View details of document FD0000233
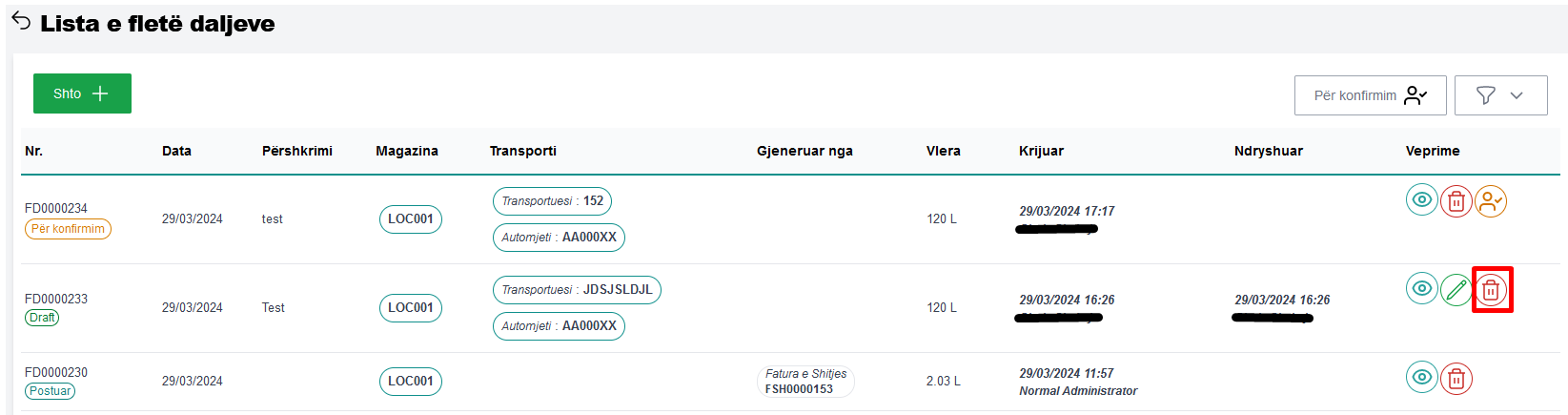The image size is (1568, 415). tap(1421, 288)
